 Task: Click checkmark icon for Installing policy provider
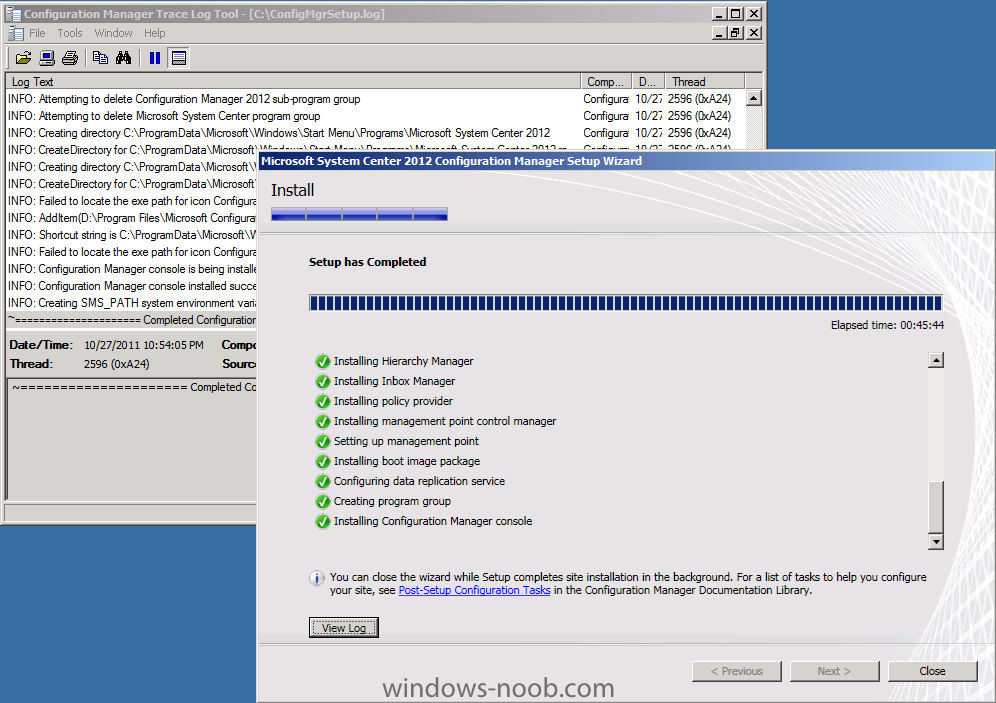click(323, 401)
